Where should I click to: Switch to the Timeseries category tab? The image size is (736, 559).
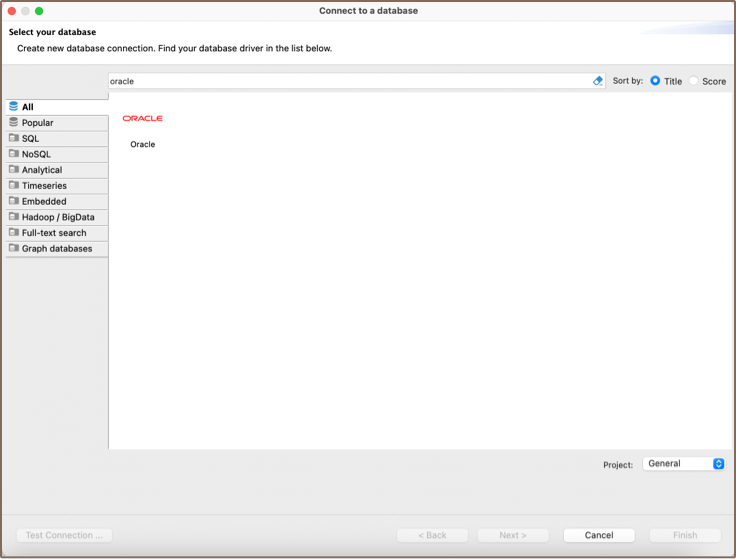(57, 185)
